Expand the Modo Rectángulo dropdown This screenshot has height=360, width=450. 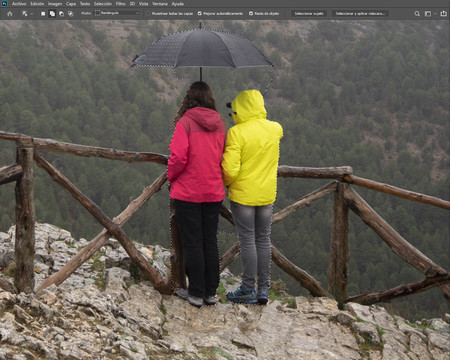pyautogui.click(x=117, y=13)
